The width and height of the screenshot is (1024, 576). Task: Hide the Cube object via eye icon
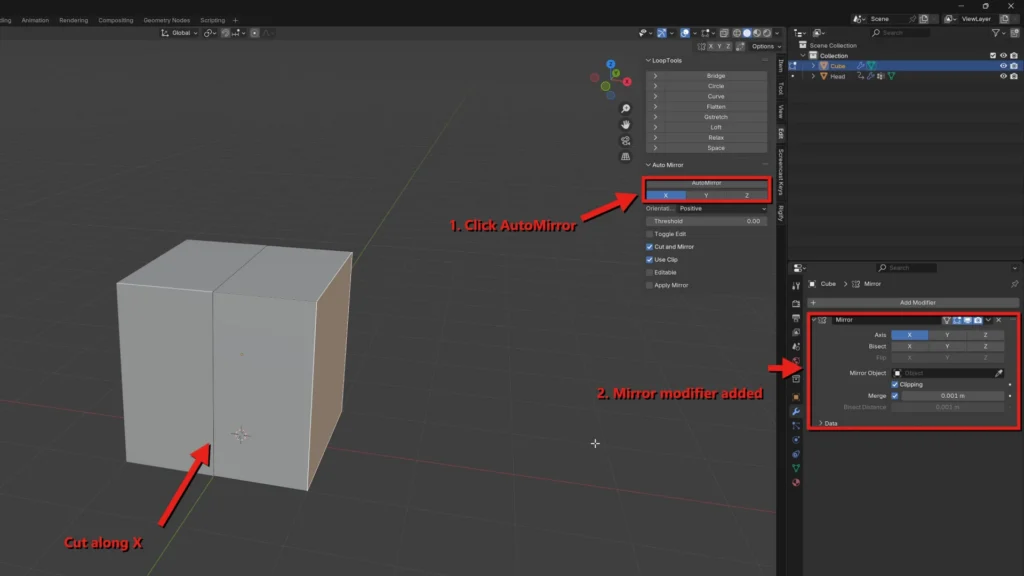click(1003, 66)
